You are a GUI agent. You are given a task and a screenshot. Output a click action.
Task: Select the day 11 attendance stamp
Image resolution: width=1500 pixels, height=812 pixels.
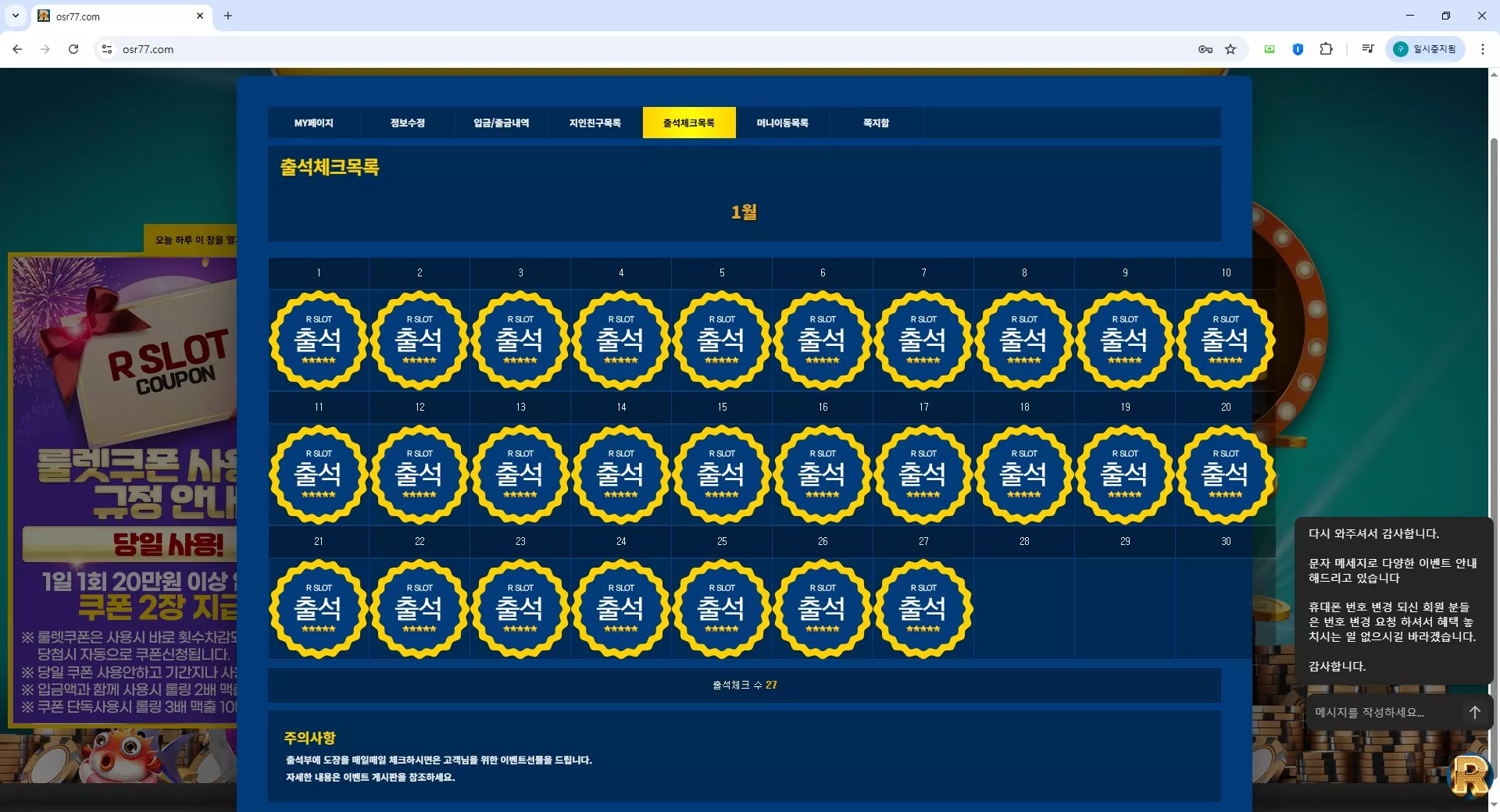point(319,475)
